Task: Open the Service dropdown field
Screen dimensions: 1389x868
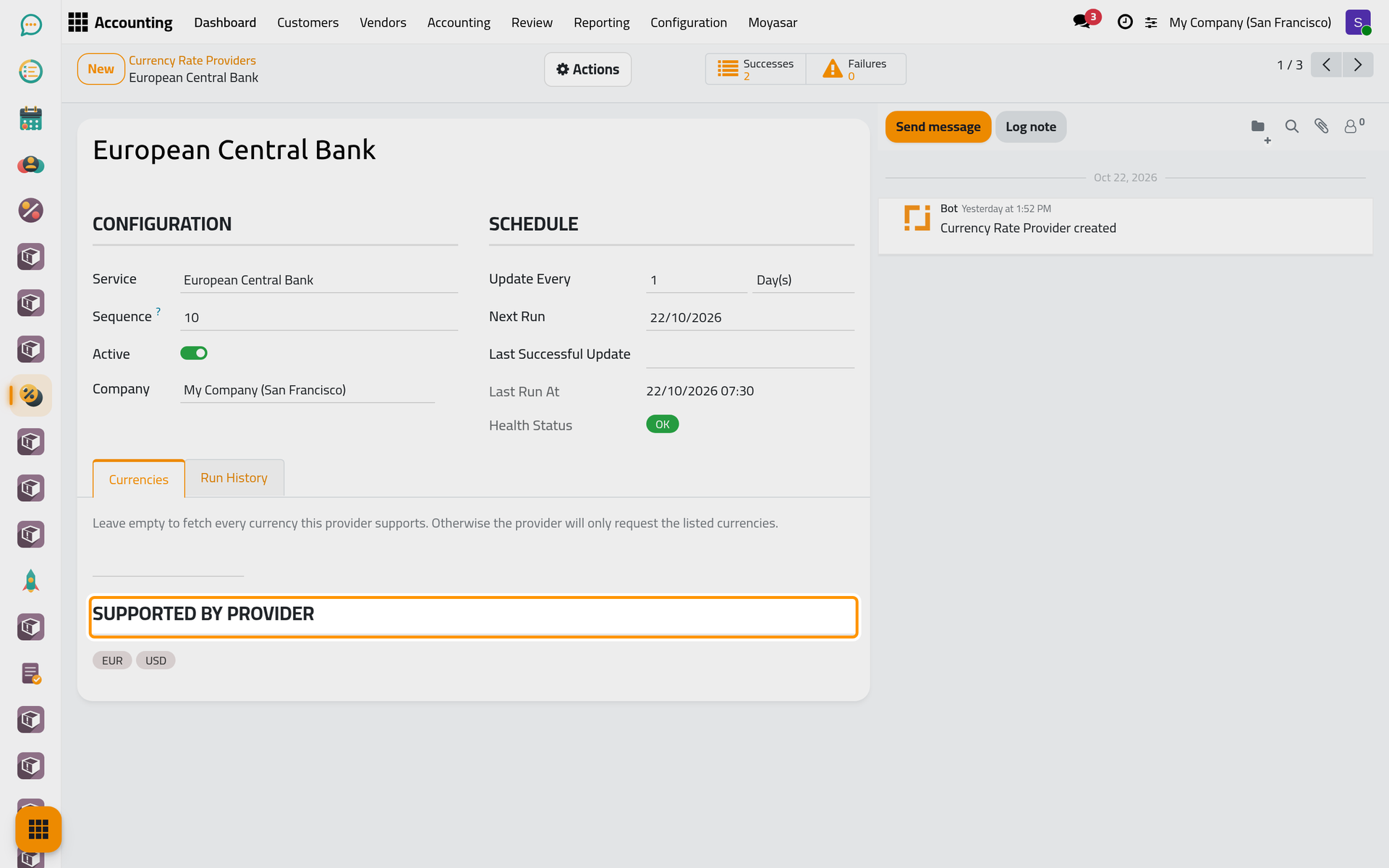Action: 319,280
